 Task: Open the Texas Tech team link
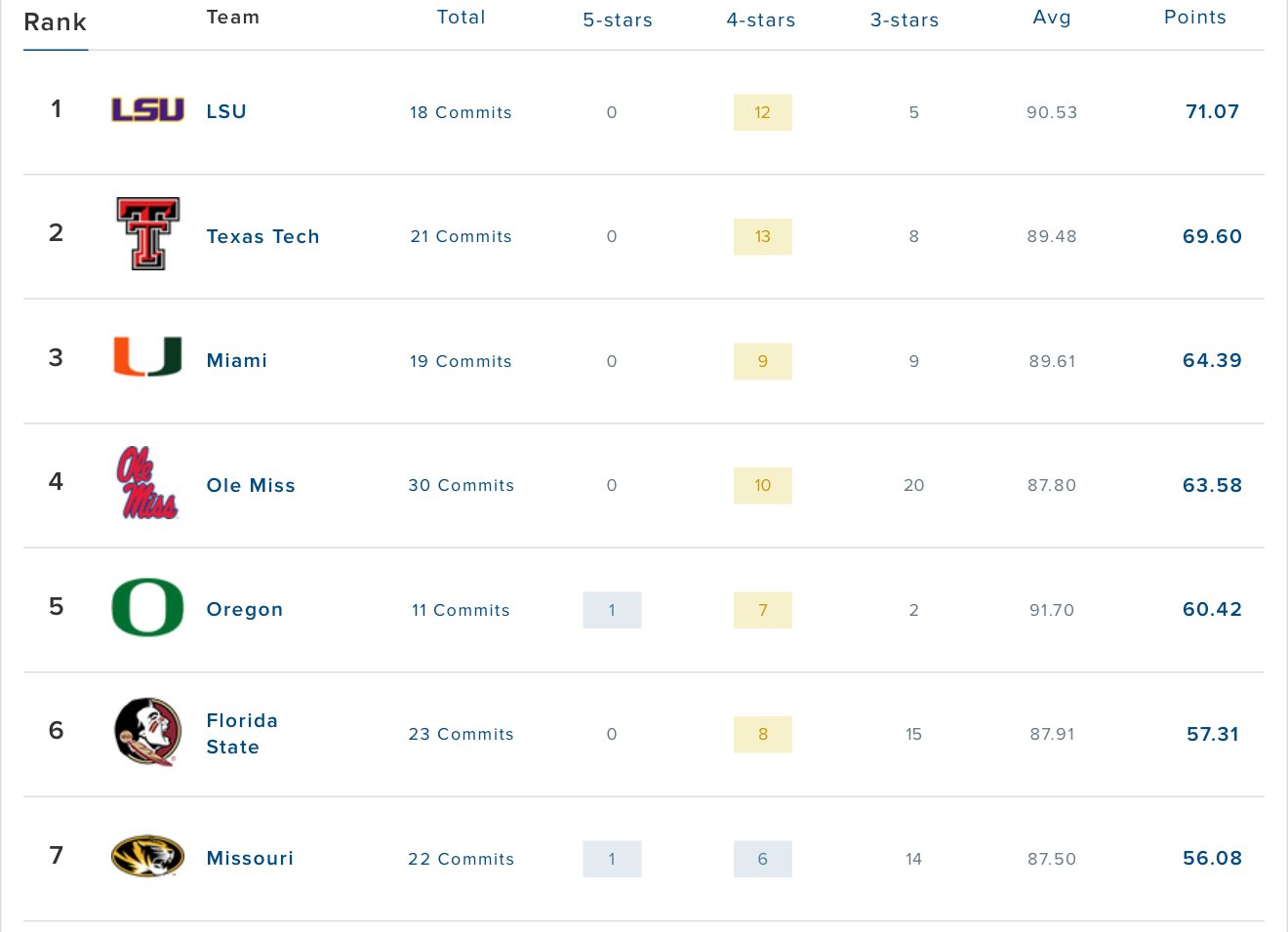point(262,236)
